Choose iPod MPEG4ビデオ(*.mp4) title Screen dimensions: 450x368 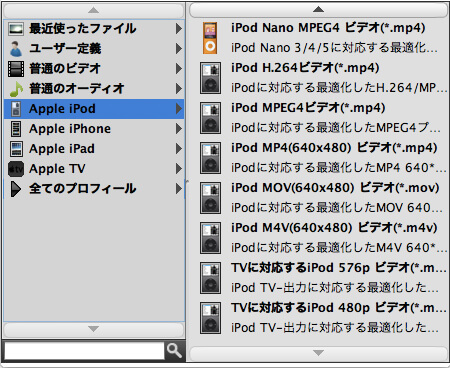click(x=308, y=108)
